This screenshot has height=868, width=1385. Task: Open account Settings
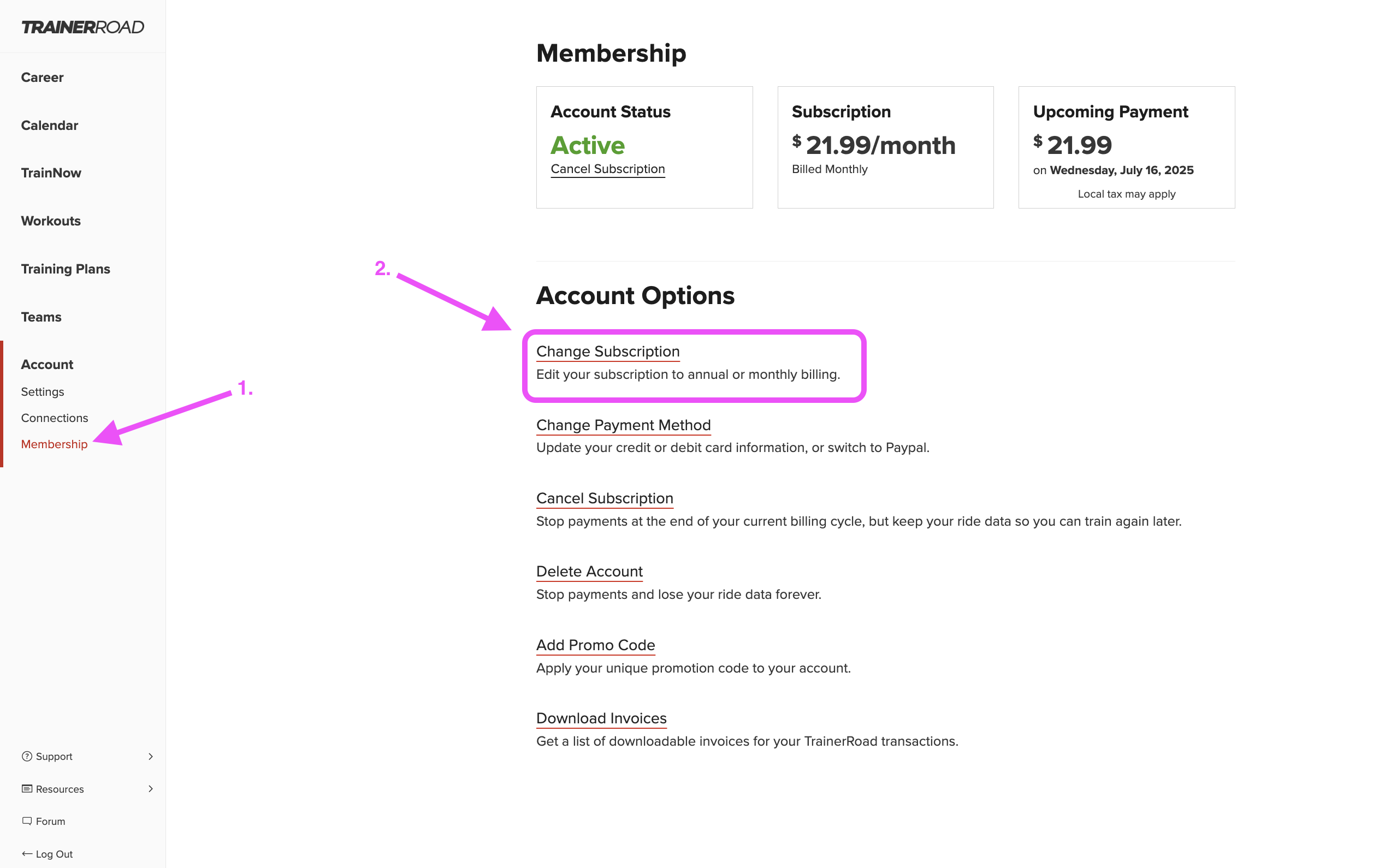pos(43,391)
